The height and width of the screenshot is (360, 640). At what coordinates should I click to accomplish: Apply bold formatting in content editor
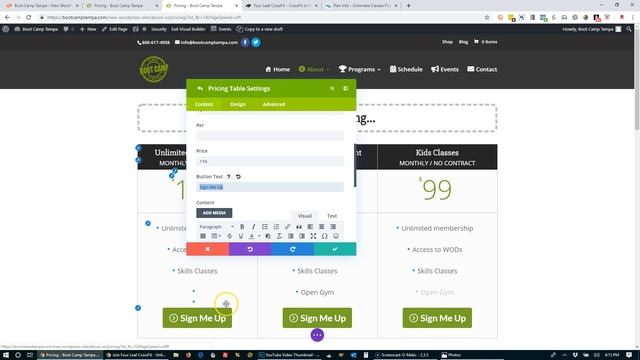[242, 227]
